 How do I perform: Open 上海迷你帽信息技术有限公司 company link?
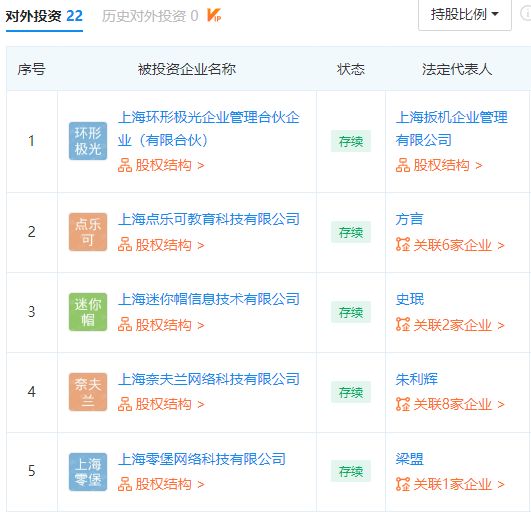point(209,299)
